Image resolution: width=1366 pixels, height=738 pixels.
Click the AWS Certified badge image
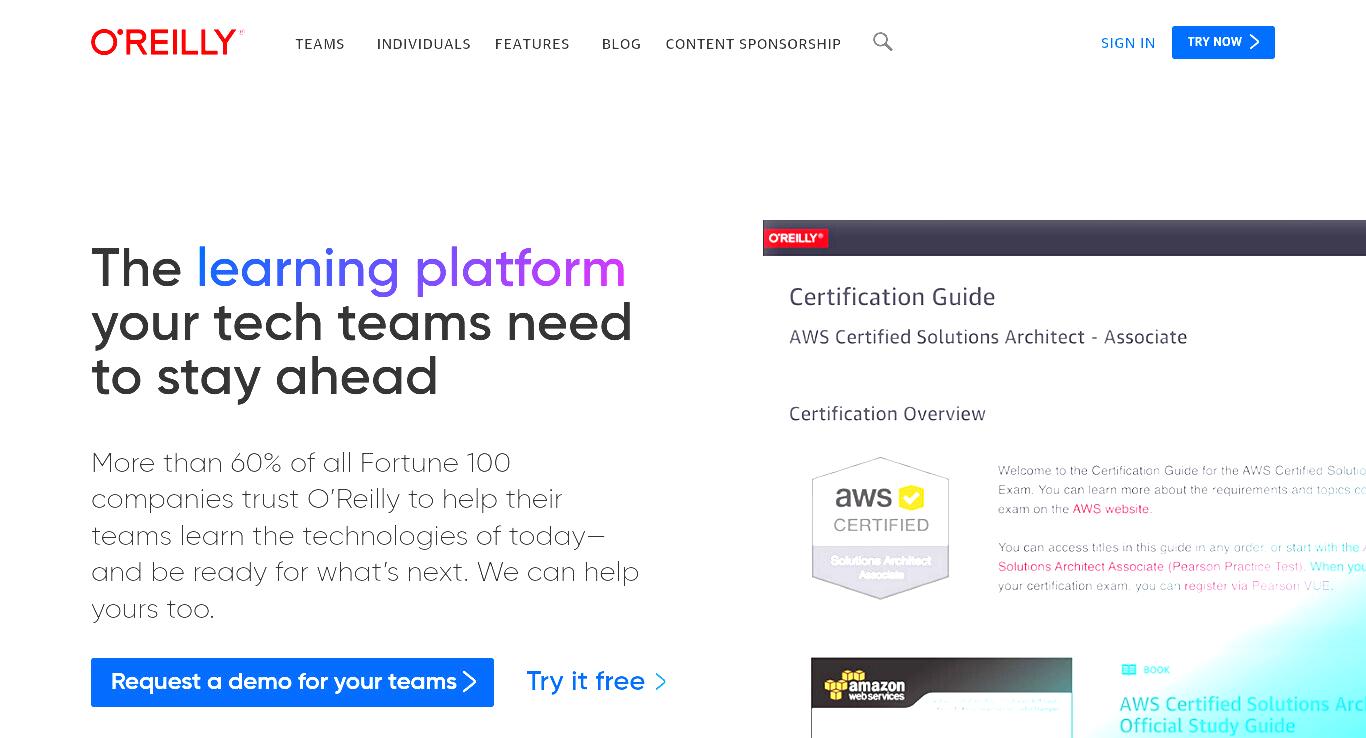[880, 527]
